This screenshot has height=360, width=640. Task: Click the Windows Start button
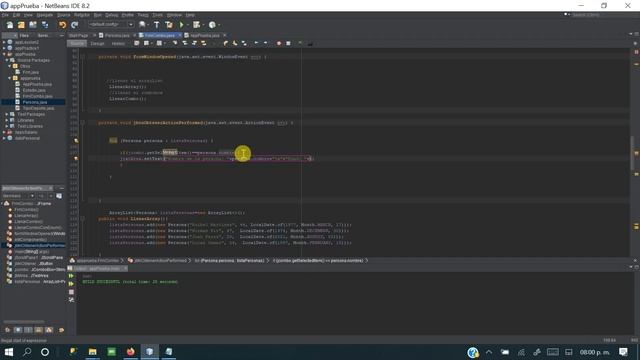coord(9,352)
